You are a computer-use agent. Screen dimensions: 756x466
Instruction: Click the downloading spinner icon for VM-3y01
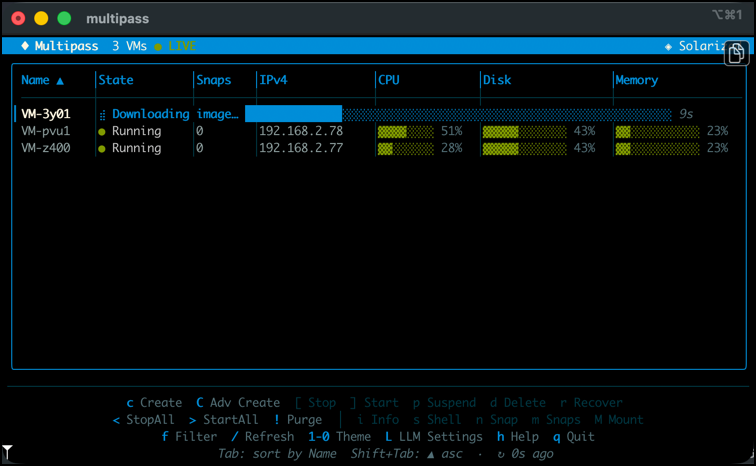pyautogui.click(x=102, y=114)
